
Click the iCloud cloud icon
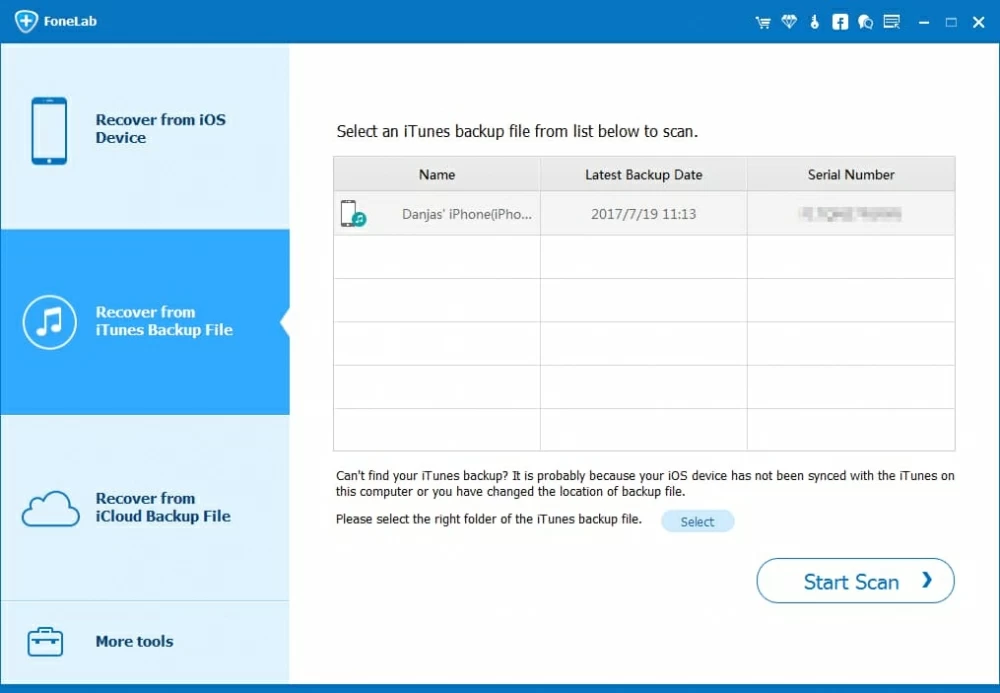50,508
